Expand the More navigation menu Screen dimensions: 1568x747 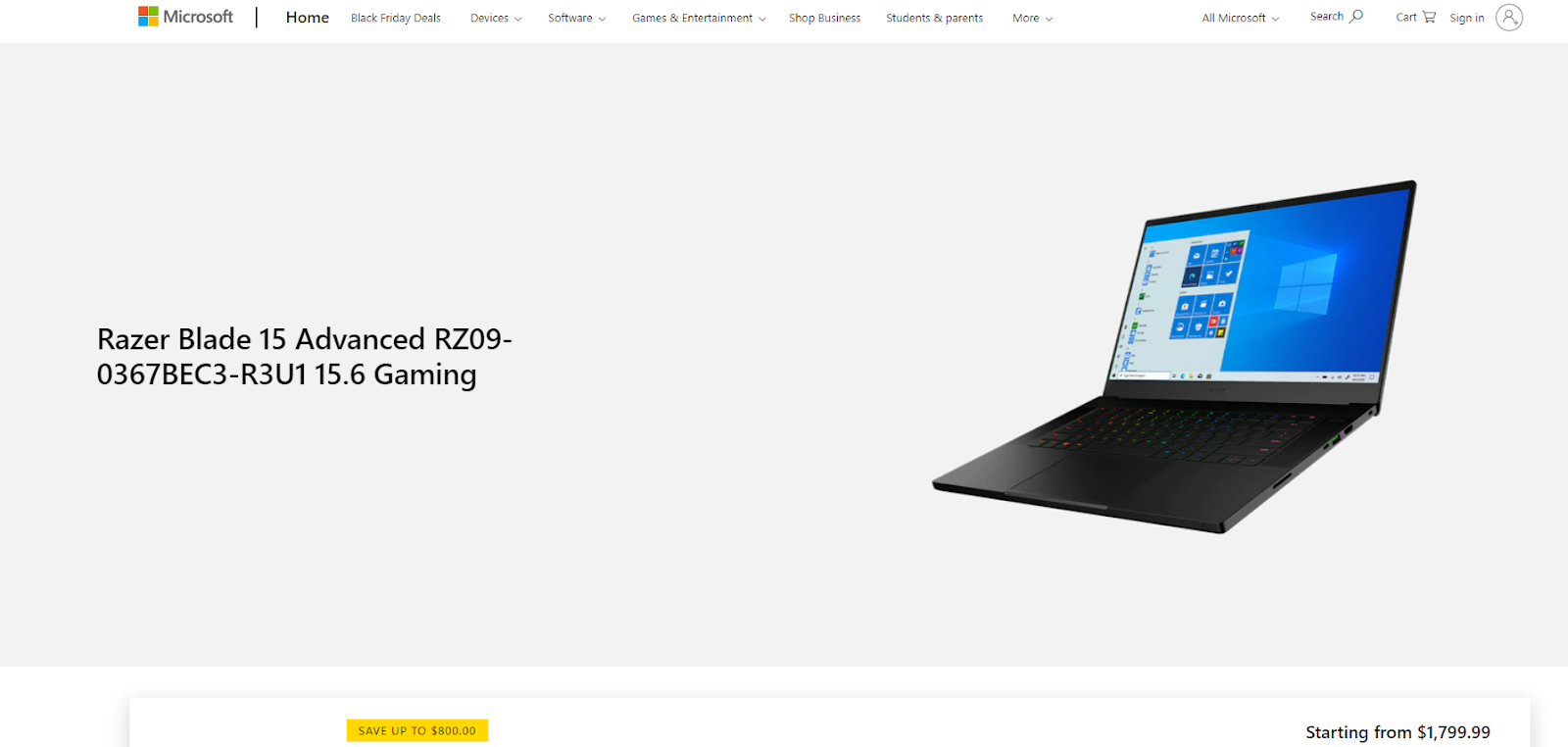click(1032, 18)
